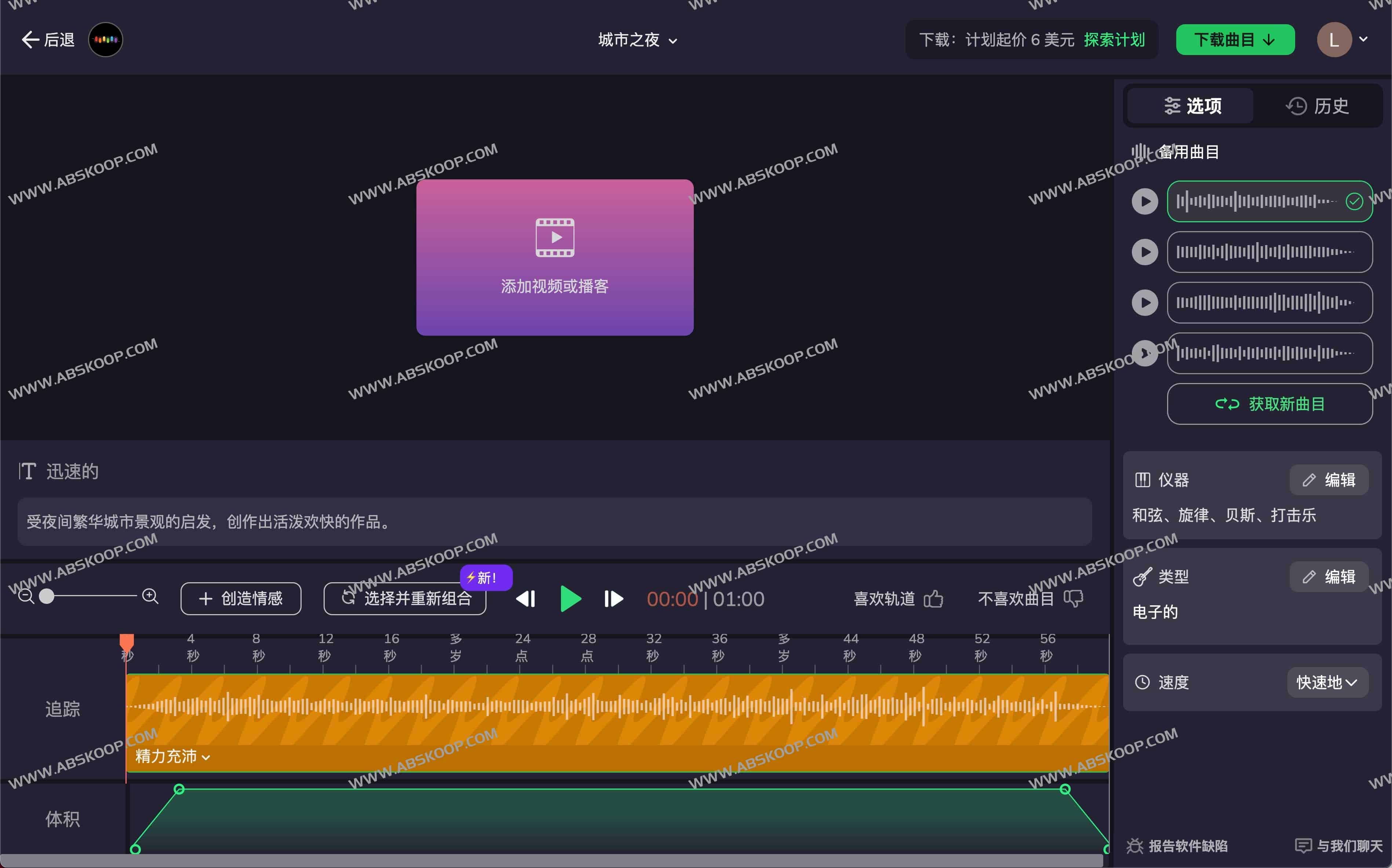Click the zoom in magnifier icon
The width and height of the screenshot is (1392, 868).
click(x=150, y=597)
